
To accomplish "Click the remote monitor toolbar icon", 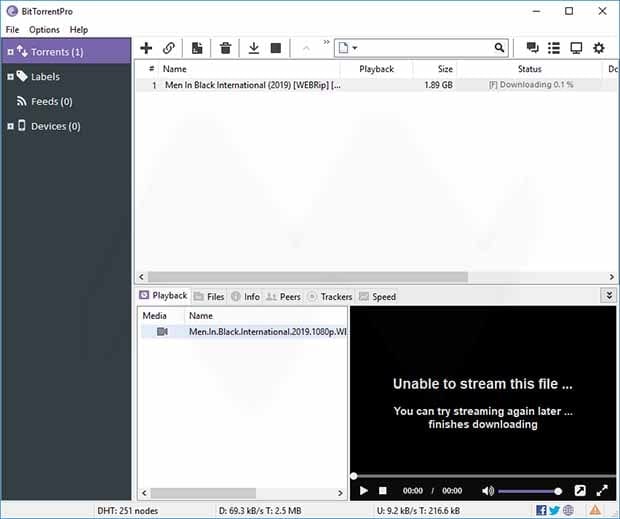I will (576, 48).
